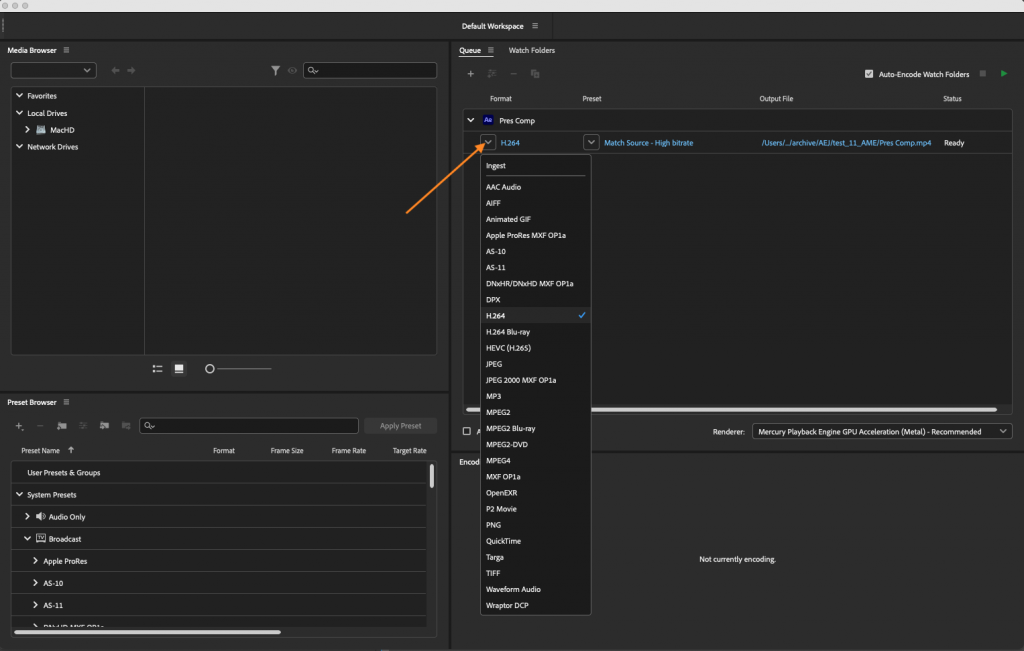
Task: Click the Media Browser search field
Action: pyautogui.click(x=370, y=70)
